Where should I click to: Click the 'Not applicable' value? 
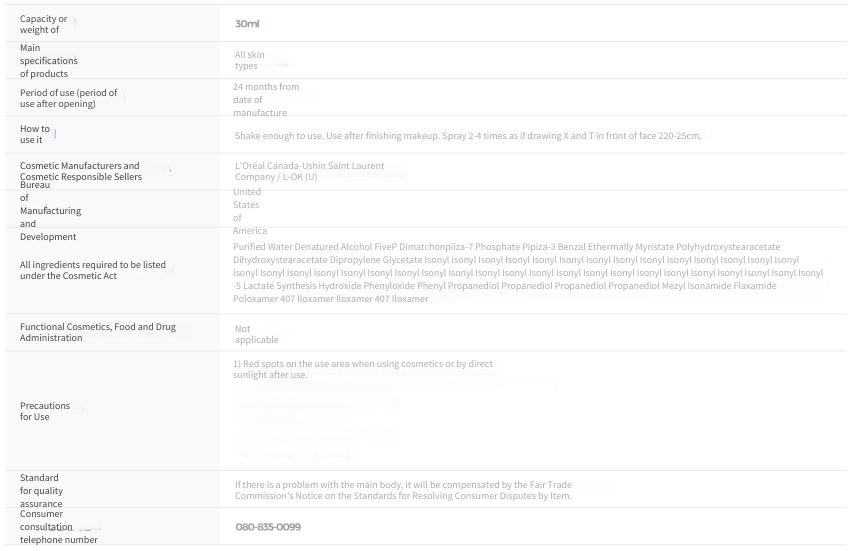pos(257,334)
